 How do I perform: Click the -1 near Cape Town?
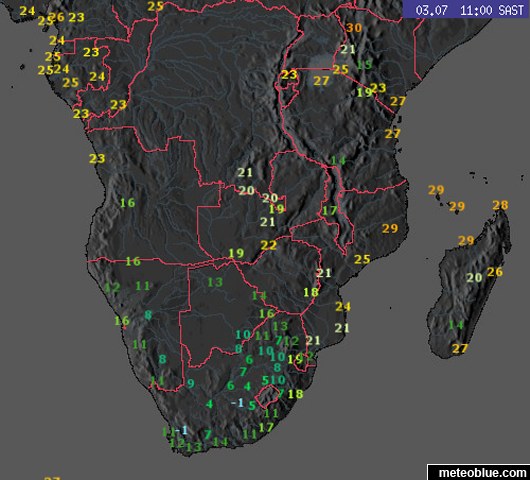(x=182, y=430)
